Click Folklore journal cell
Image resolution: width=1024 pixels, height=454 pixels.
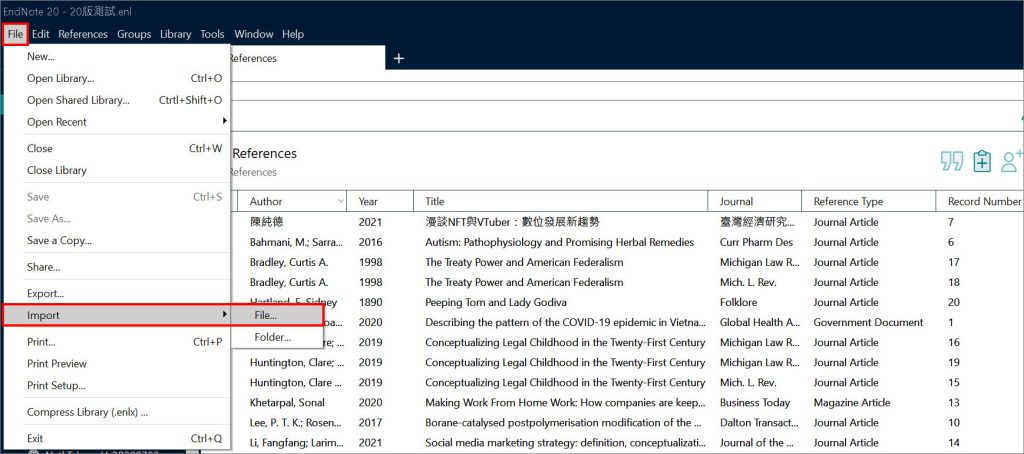738,302
